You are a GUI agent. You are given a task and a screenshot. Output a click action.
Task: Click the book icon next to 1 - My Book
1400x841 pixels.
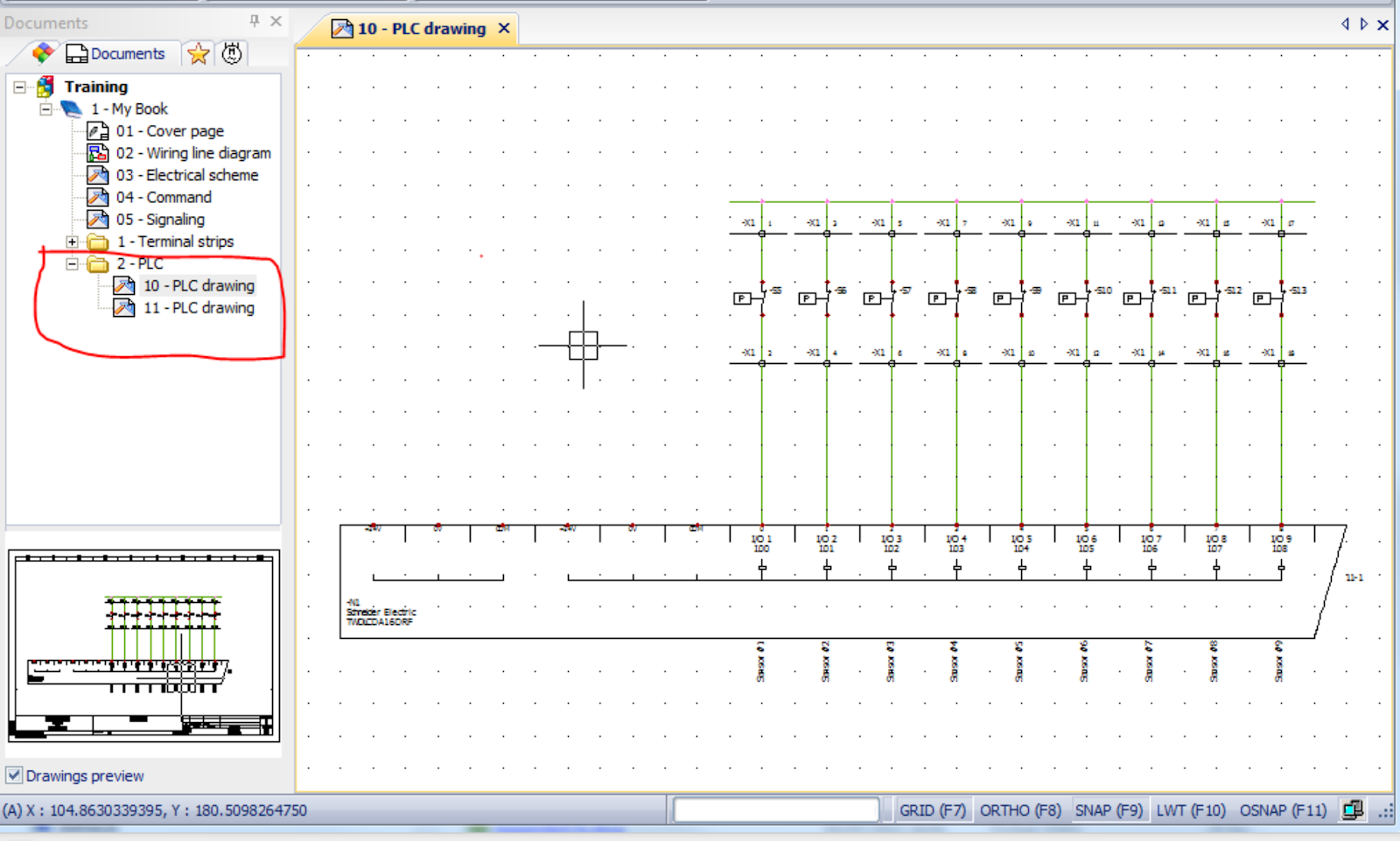(x=72, y=109)
